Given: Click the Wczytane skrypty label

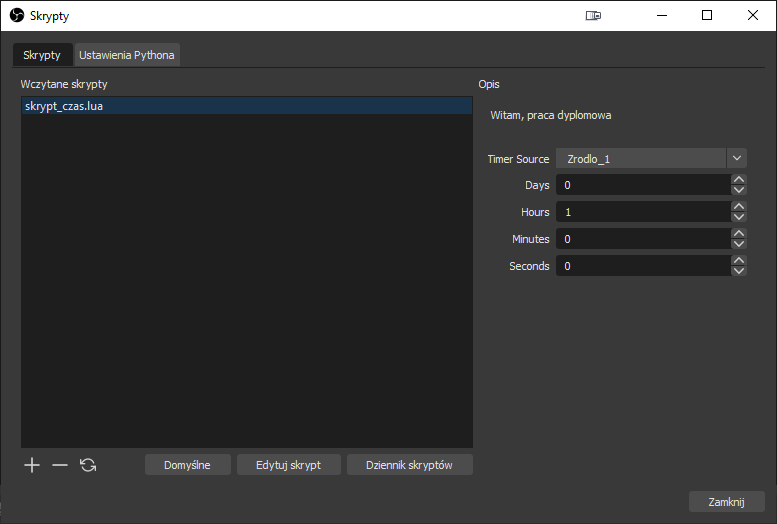Looking at the screenshot, I should (64, 84).
